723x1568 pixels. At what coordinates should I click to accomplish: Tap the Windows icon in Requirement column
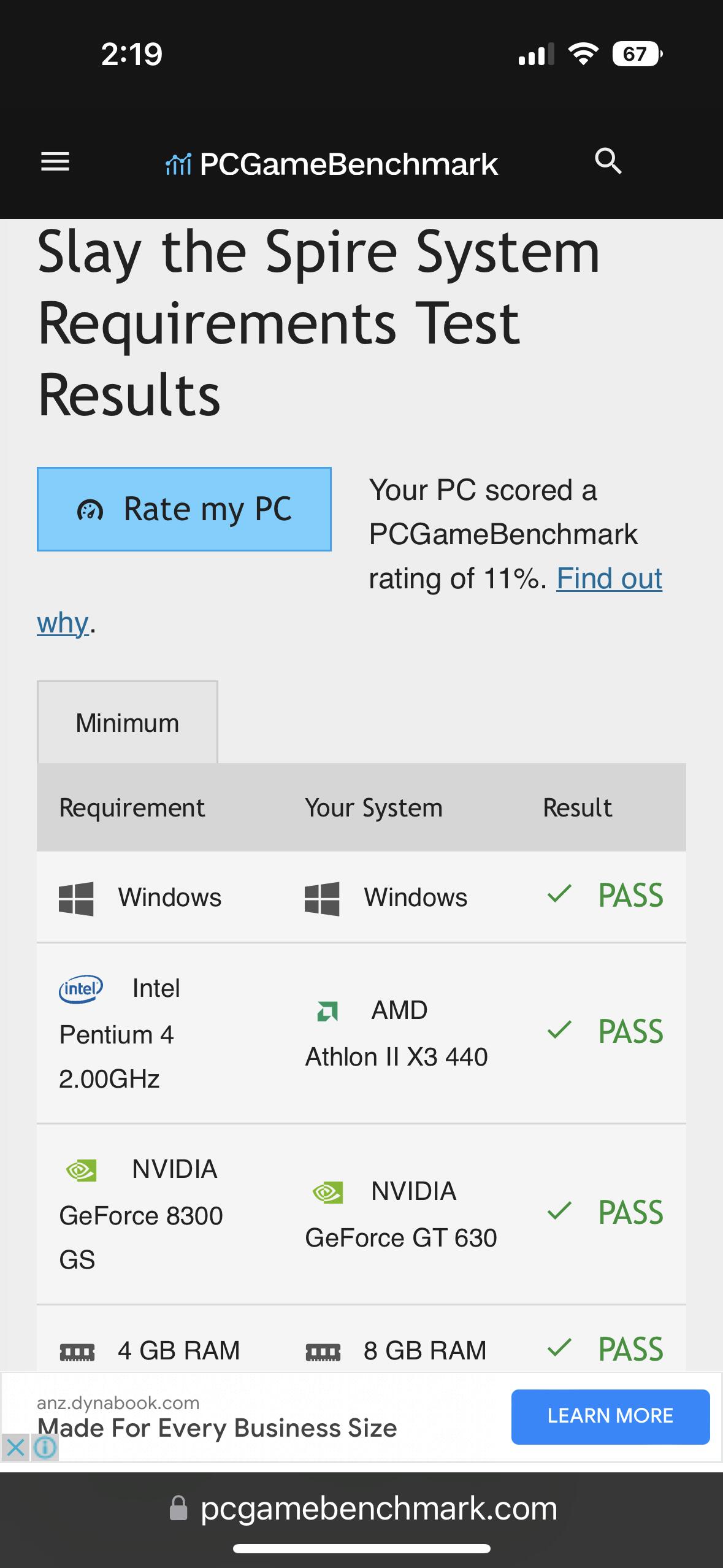pos(76,898)
